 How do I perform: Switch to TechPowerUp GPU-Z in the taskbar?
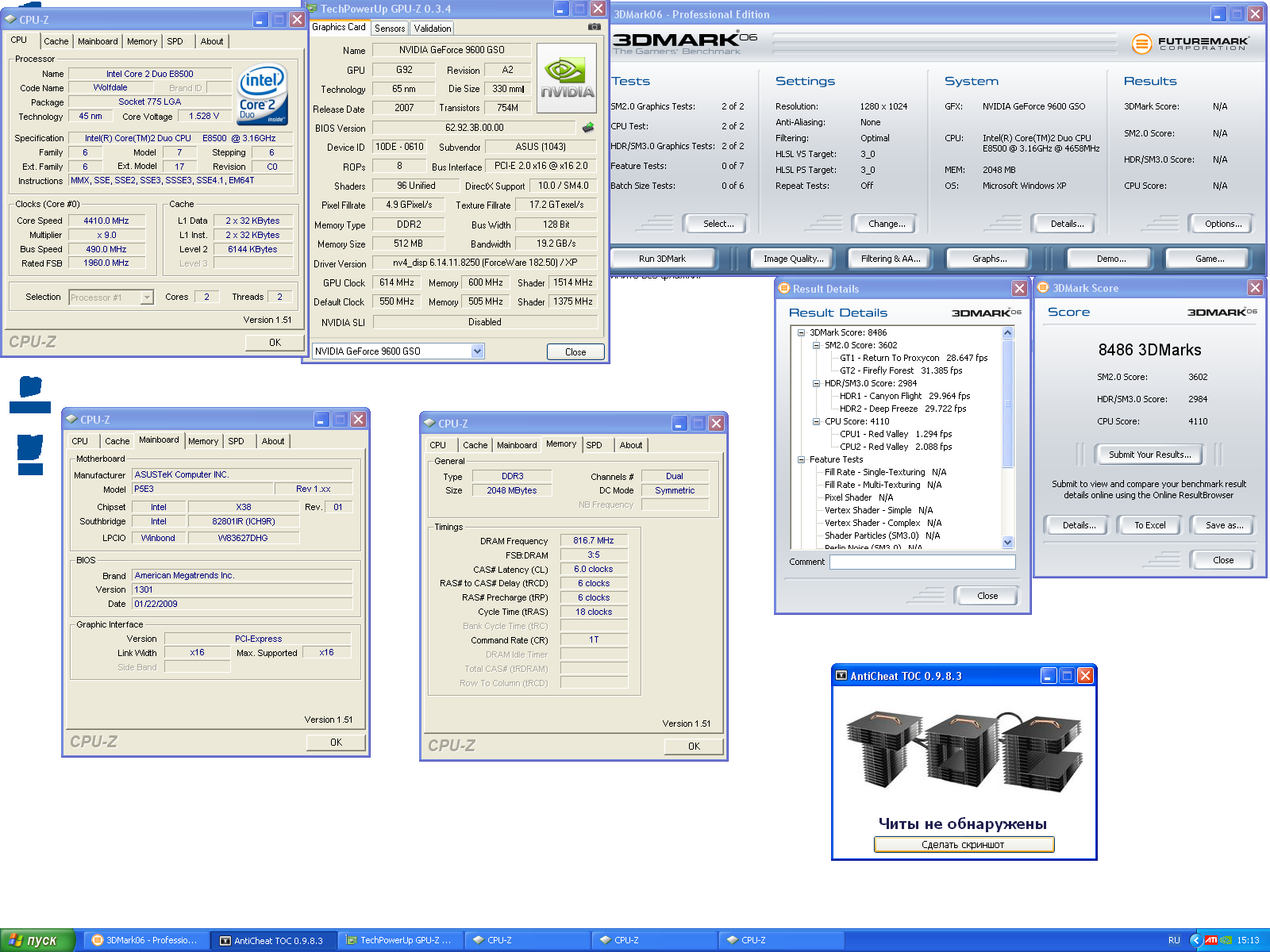click(399, 940)
